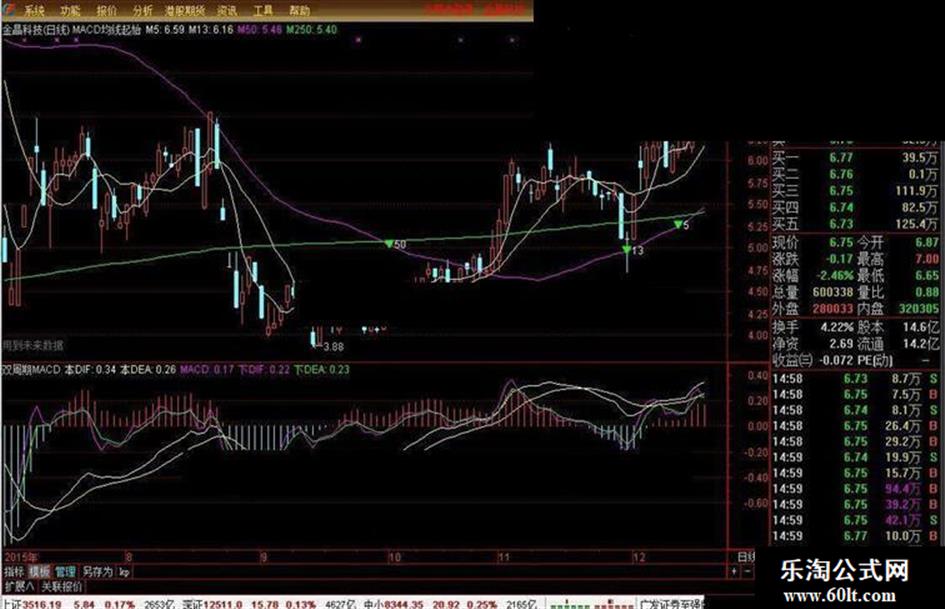The image size is (945, 609).
Task: Click the app logo icon in title bar
Action: pyautogui.click(x=9, y=10)
